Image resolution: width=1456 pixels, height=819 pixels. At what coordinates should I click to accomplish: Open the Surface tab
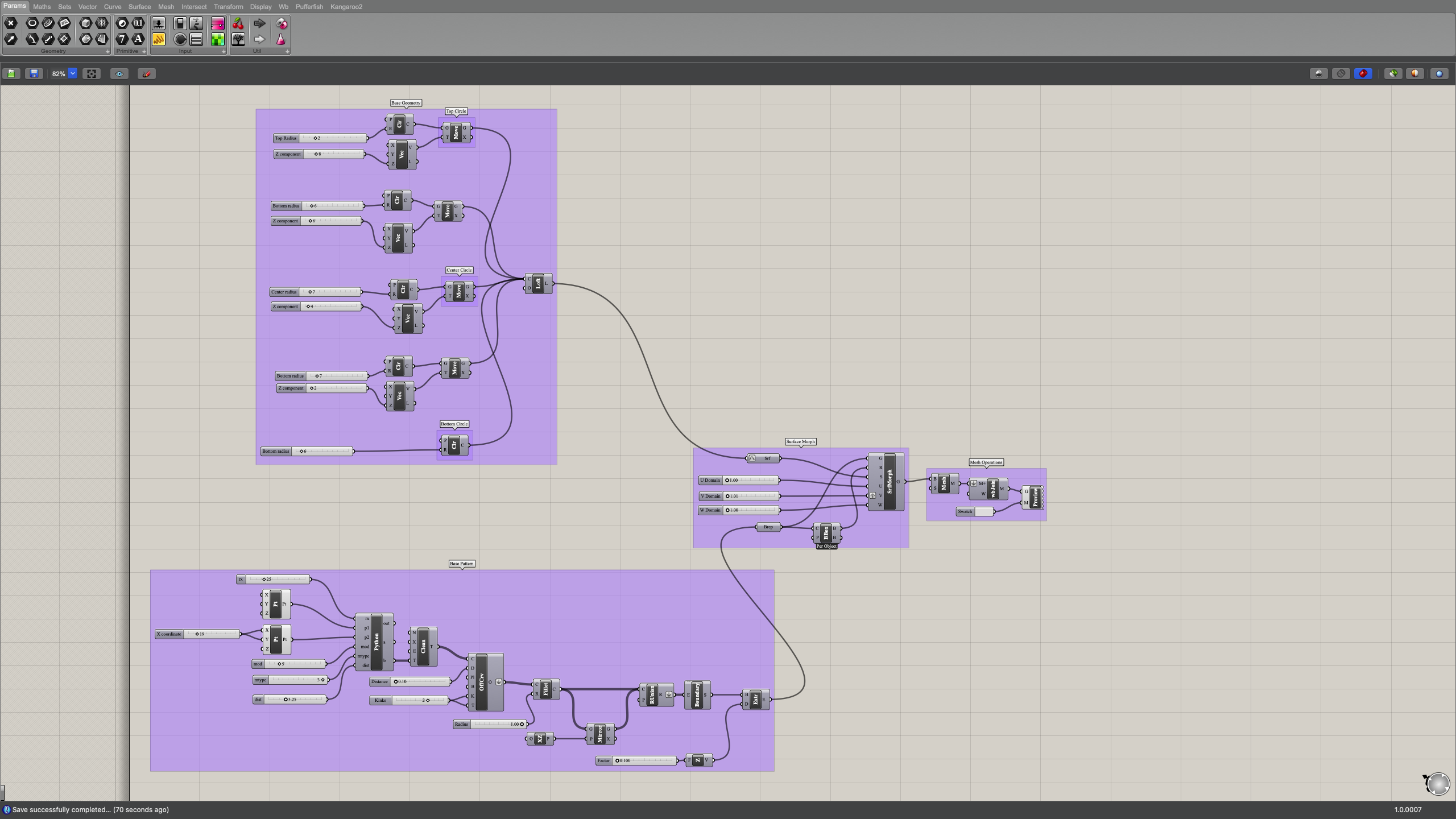click(139, 7)
